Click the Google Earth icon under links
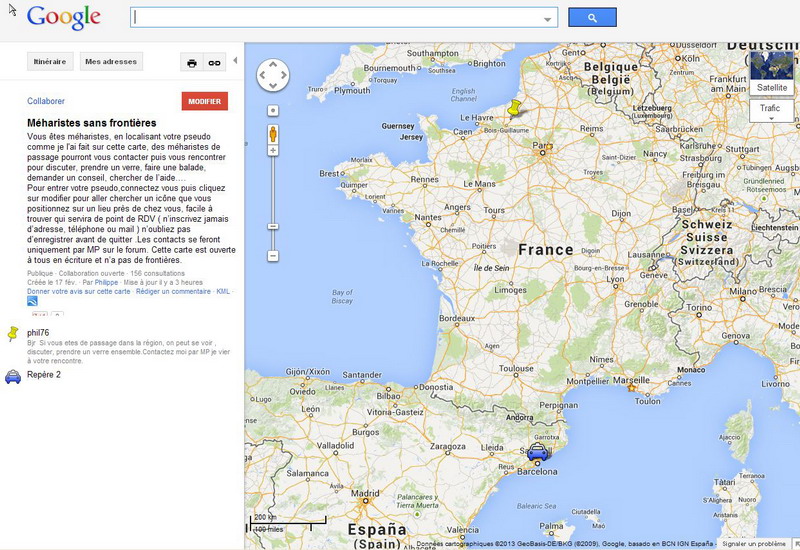 [32, 301]
